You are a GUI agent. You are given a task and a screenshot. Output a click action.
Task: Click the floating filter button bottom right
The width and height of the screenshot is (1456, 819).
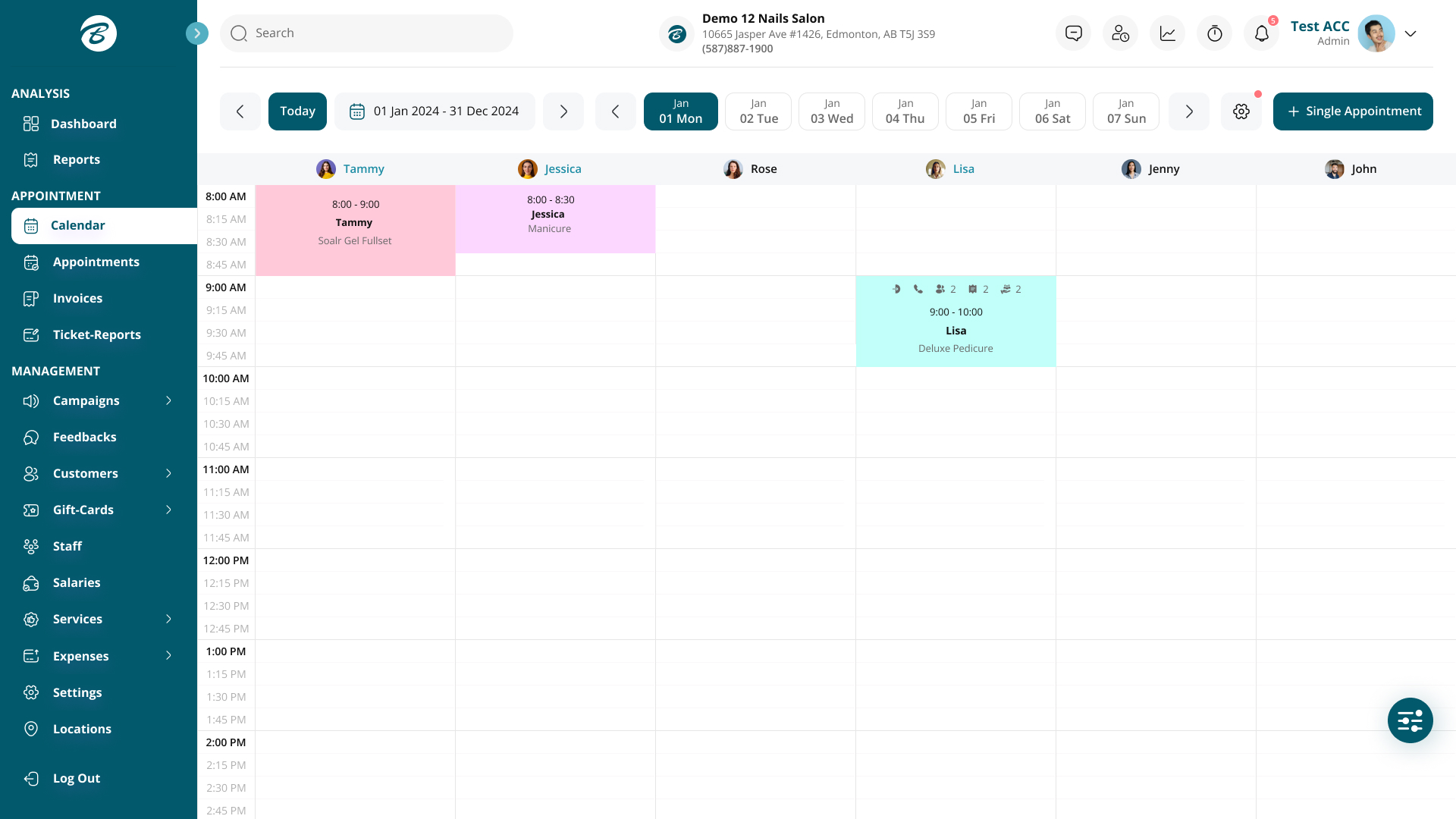(x=1410, y=720)
